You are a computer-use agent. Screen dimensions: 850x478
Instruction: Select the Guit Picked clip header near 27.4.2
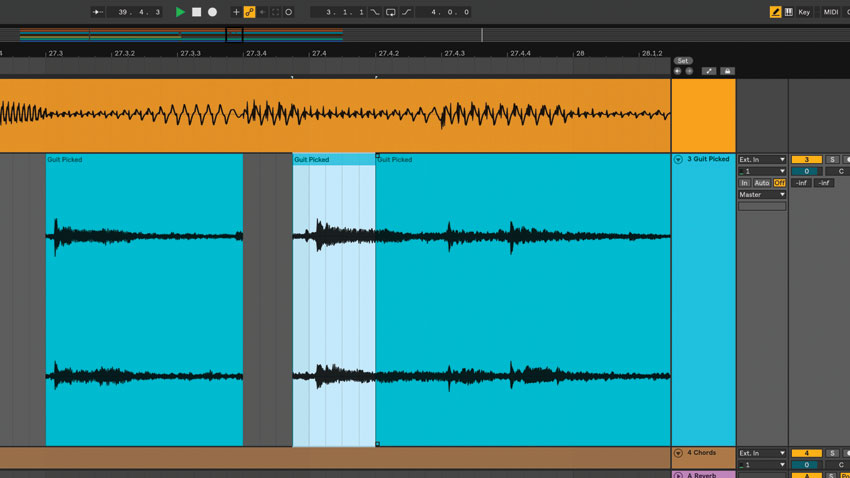pyautogui.click(x=523, y=159)
